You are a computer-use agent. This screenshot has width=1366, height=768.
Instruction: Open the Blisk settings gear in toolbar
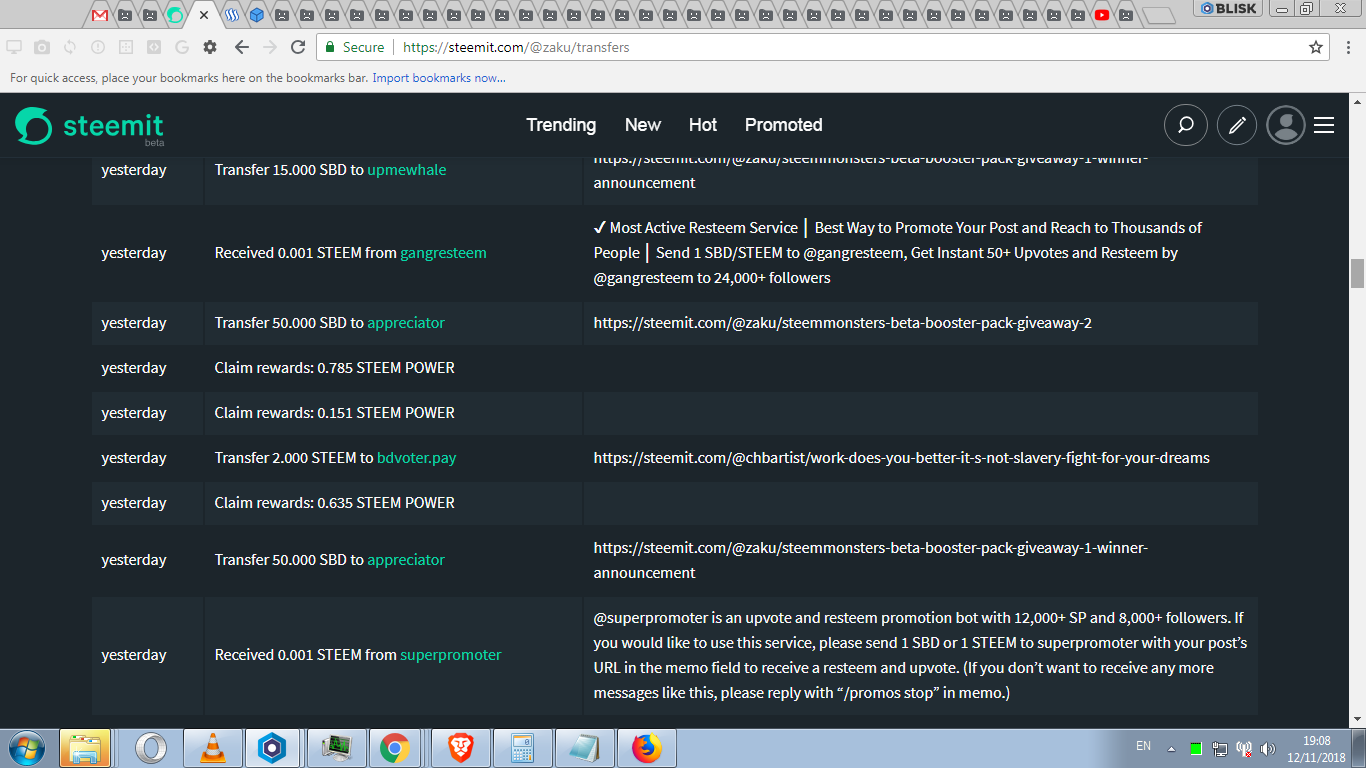click(210, 47)
